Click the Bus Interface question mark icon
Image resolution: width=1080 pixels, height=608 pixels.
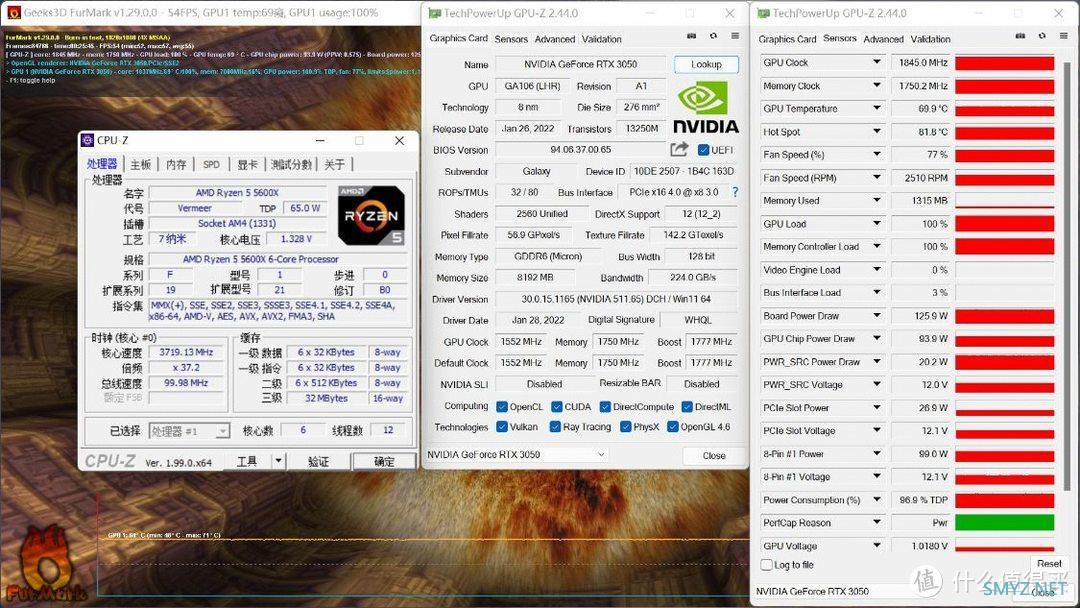pos(735,192)
